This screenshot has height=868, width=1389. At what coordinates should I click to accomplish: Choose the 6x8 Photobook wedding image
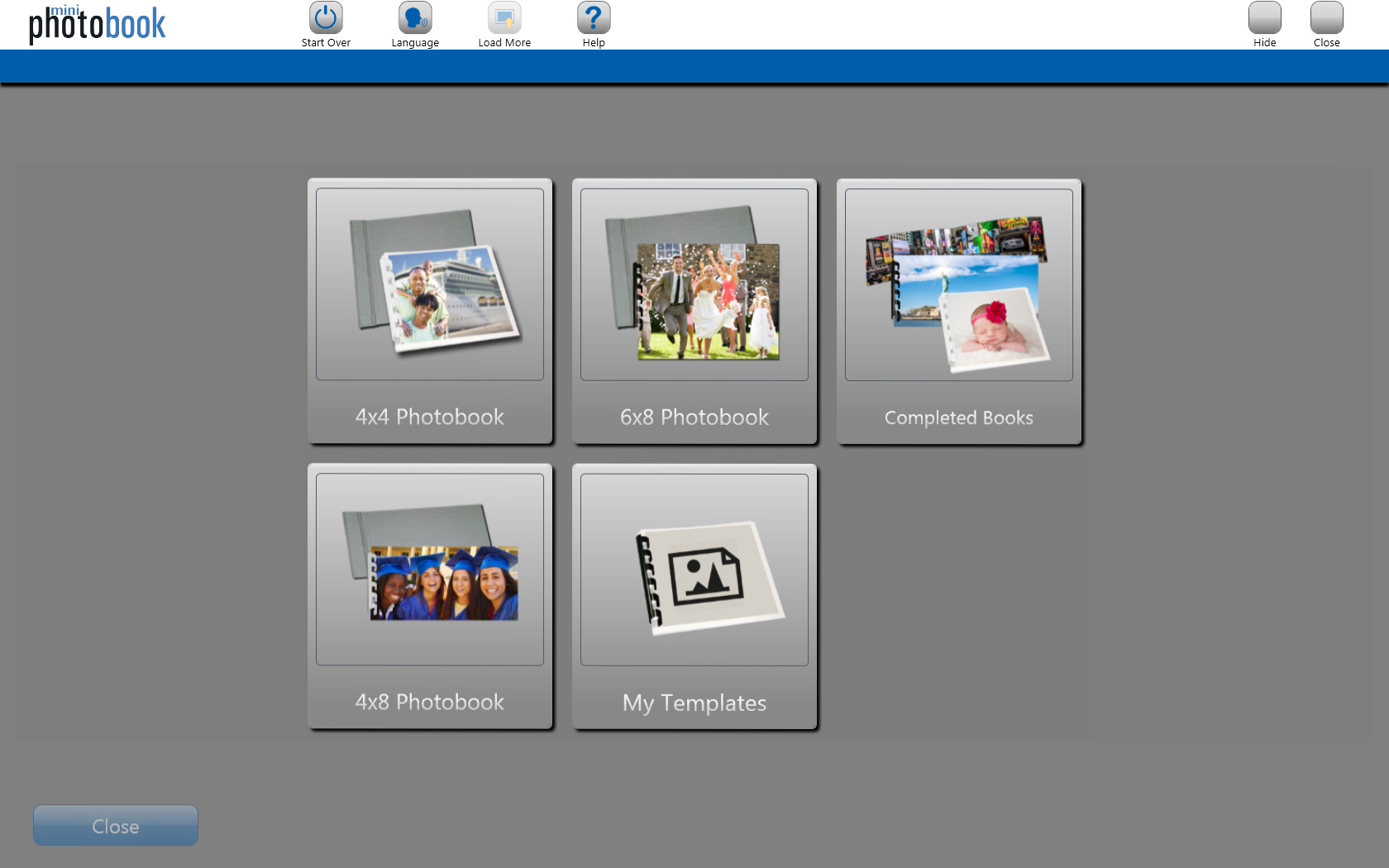click(x=694, y=284)
